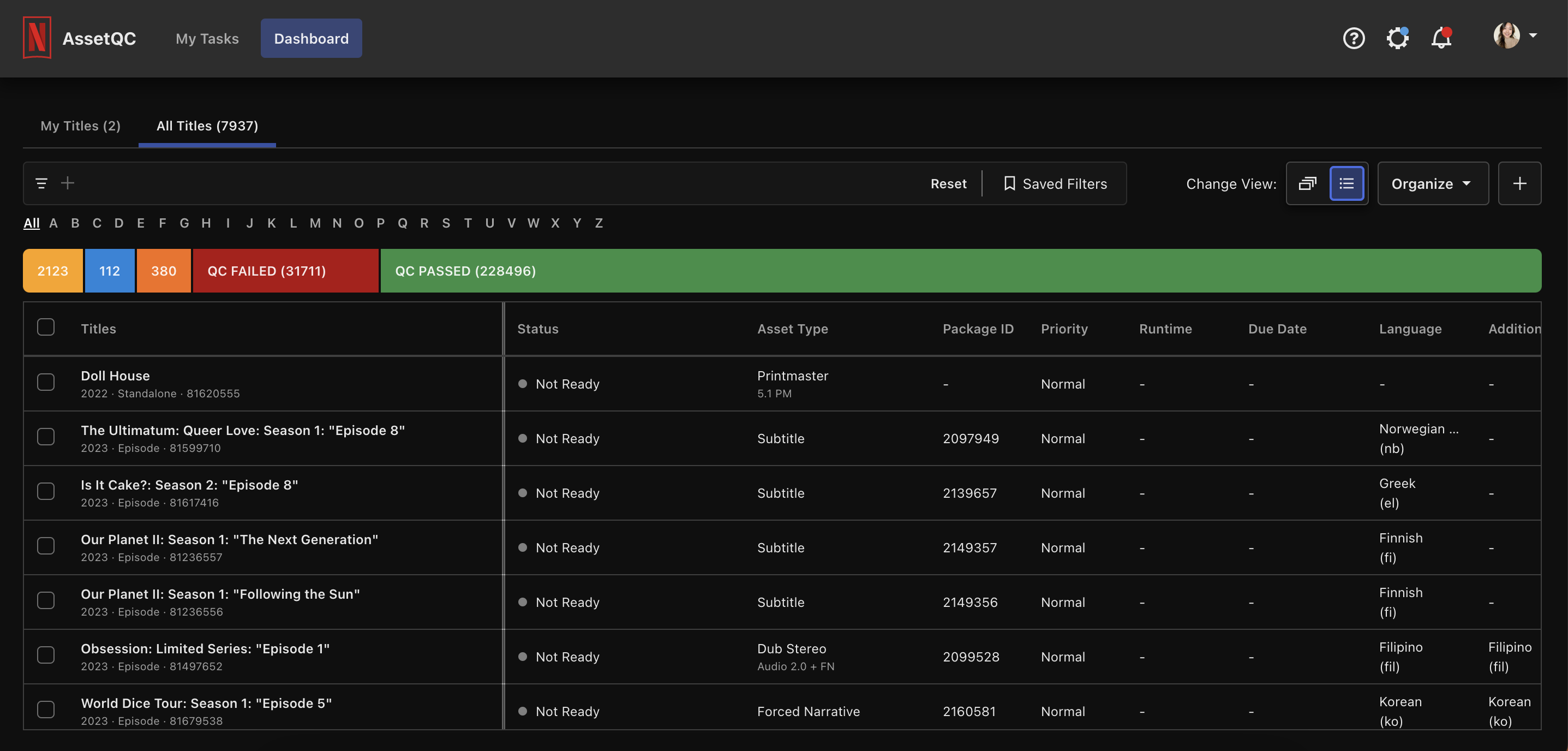The image size is (1568, 751).
Task: Open Is It Cake? Season 2 Episode 8
Action: tap(189, 485)
